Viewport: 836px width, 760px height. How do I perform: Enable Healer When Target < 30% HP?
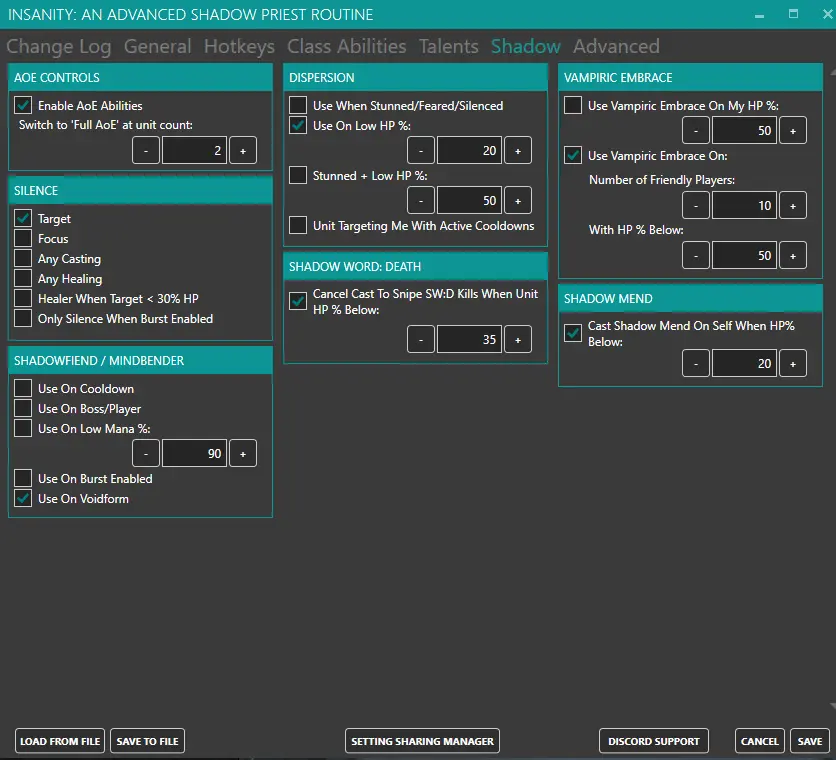[23, 298]
